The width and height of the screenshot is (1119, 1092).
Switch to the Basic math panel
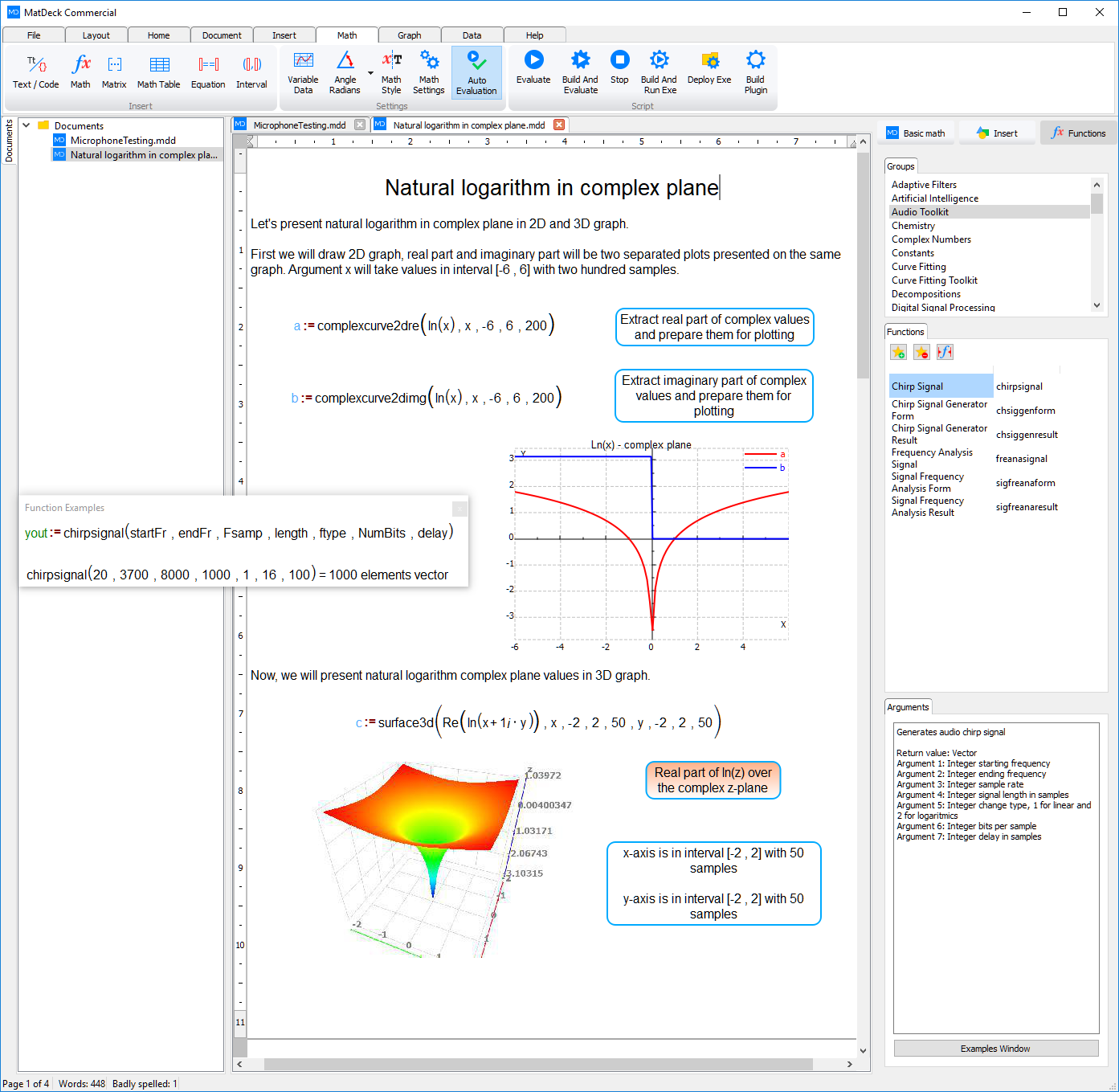(x=916, y=133)
